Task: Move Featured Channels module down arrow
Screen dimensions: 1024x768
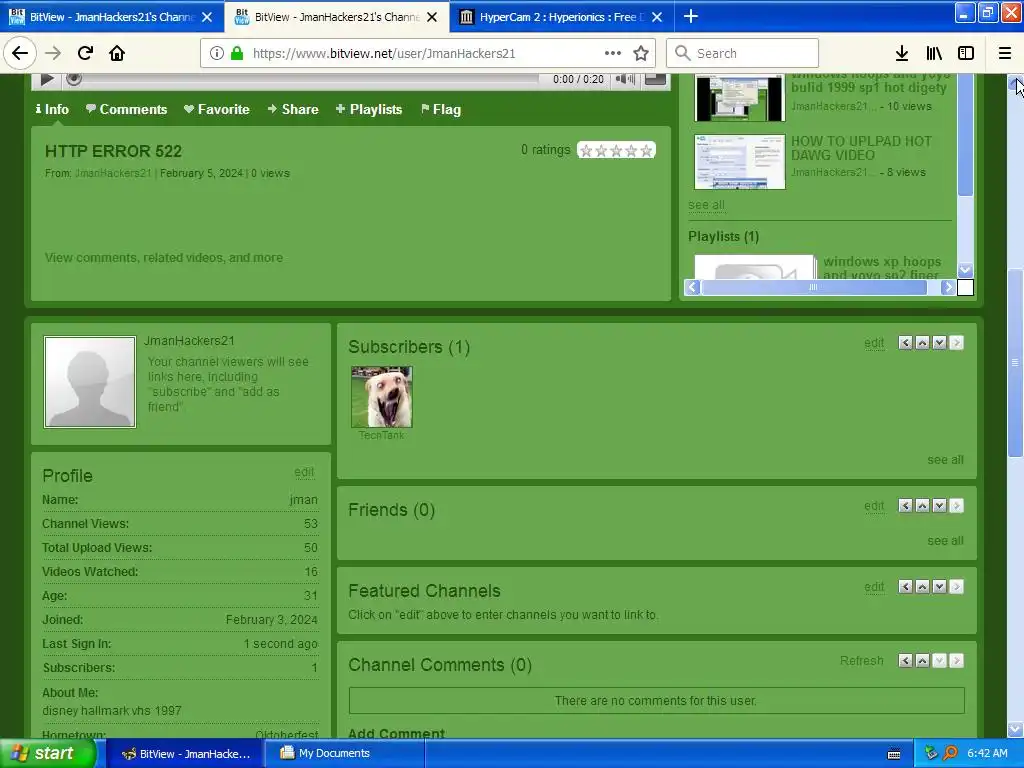Action: pos(939,586)
